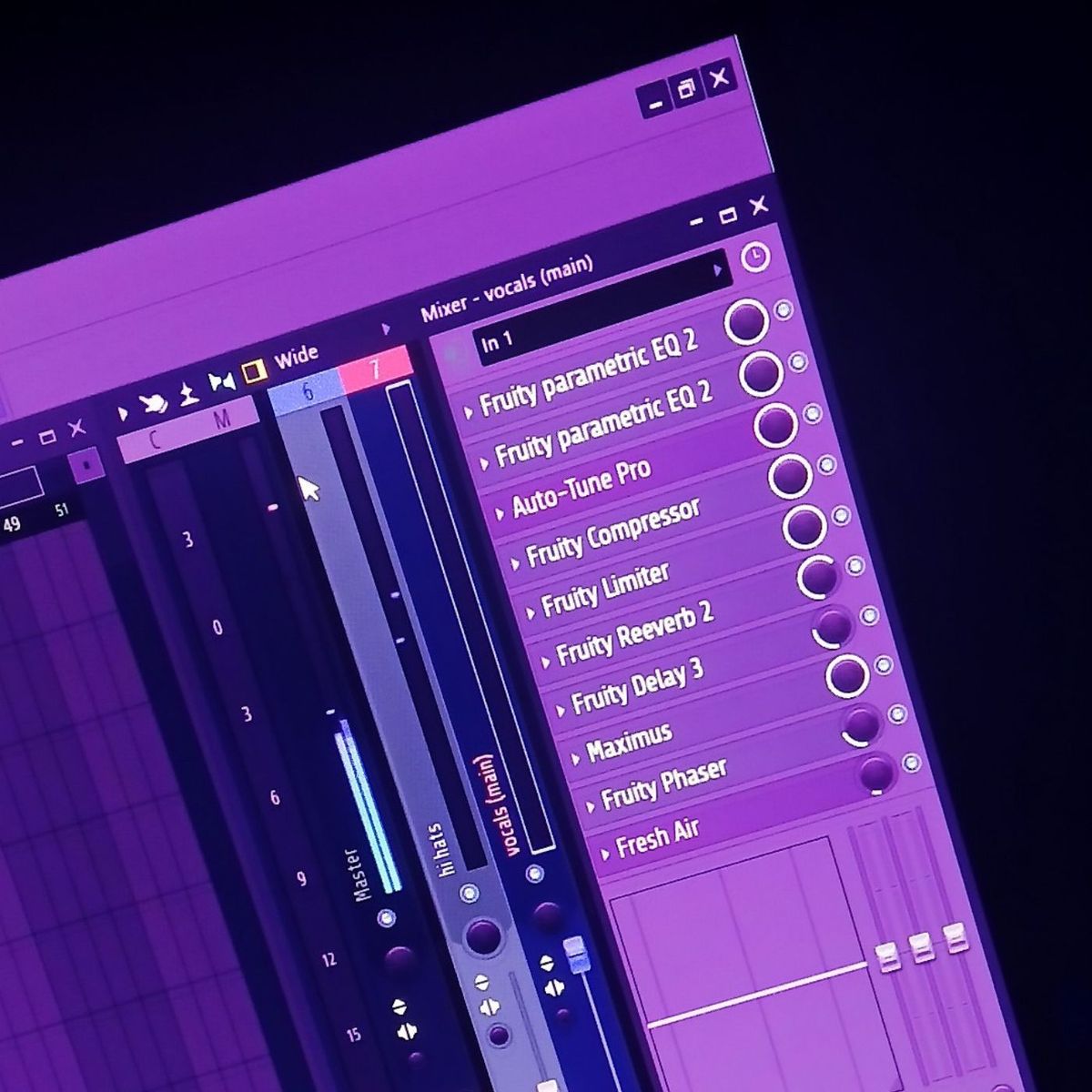Expand the Fruity Compressor slot arrow
Screen dimensions: 1092x1092
[x=515, y=564]
